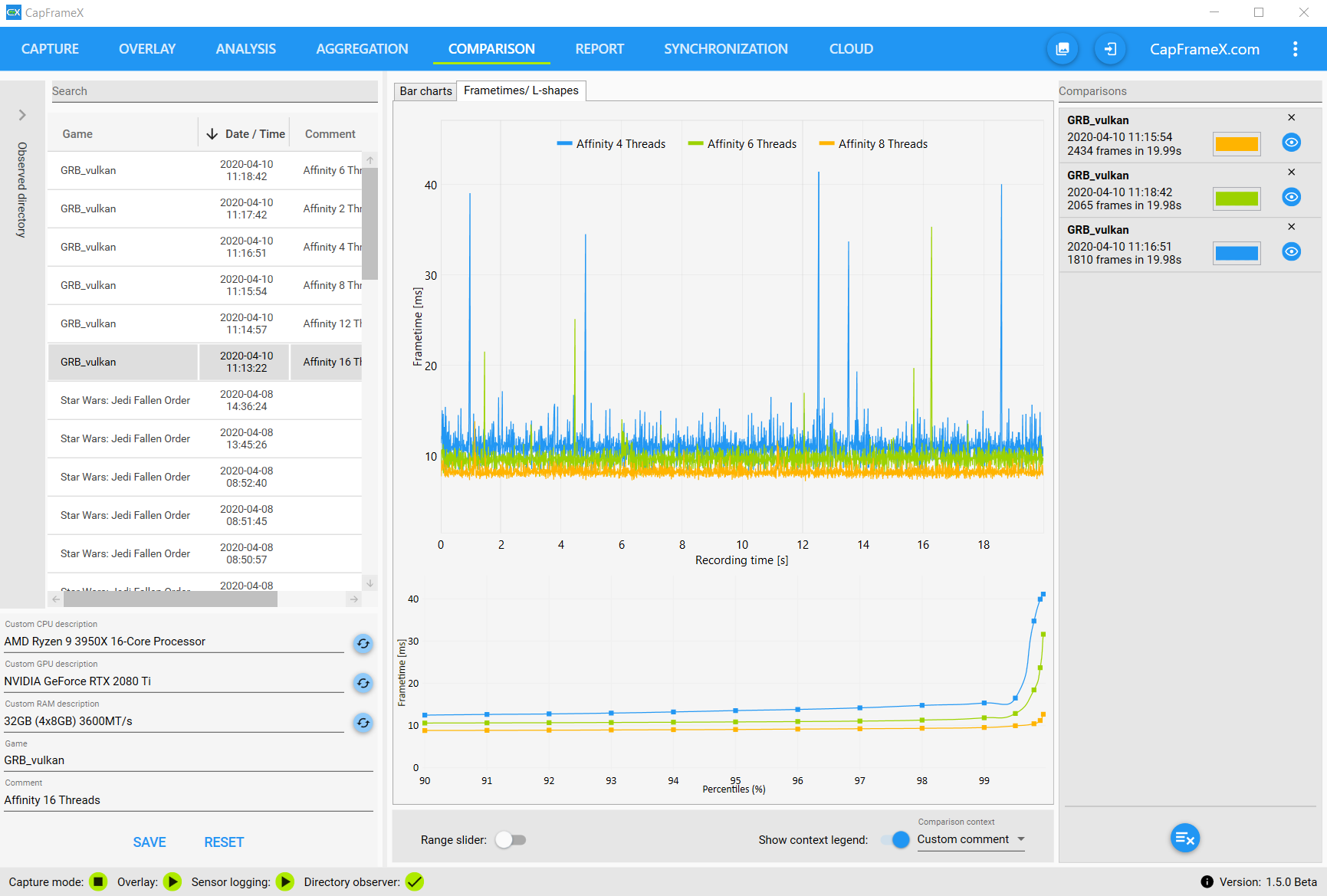Expand the Observed directory side panel
Screen dimensions: 1327x896
[22, 115]
